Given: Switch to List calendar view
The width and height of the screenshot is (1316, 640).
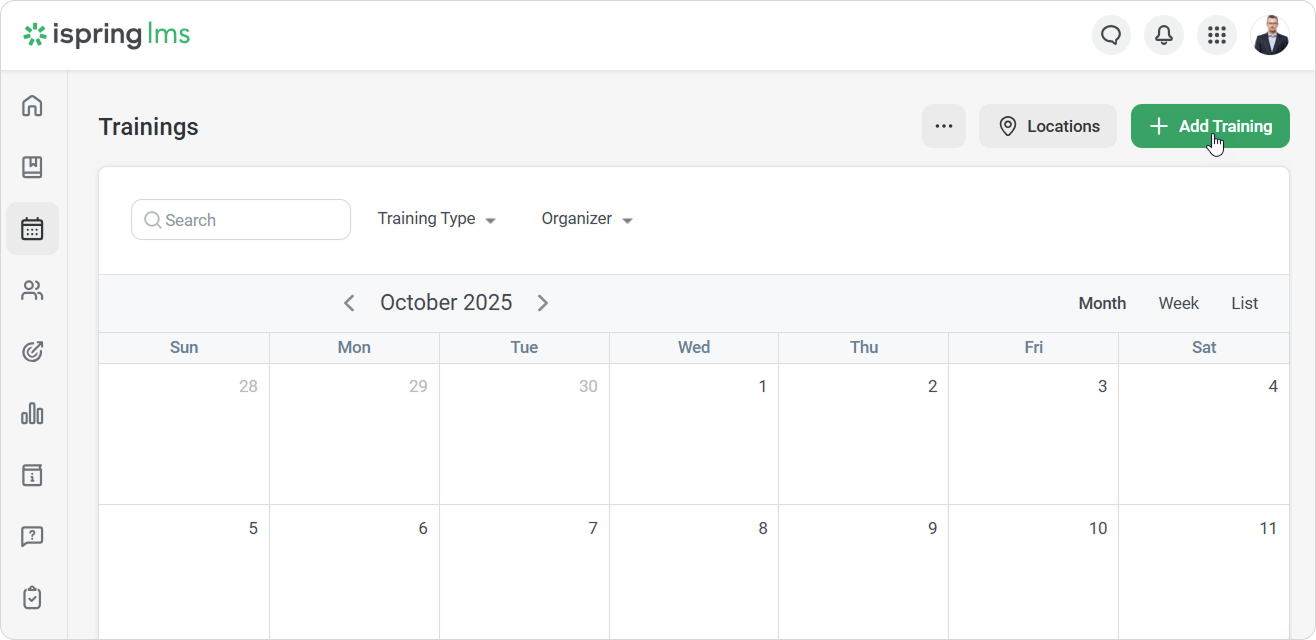Looking at the screenshot, I should click(x=1244, y=303).
